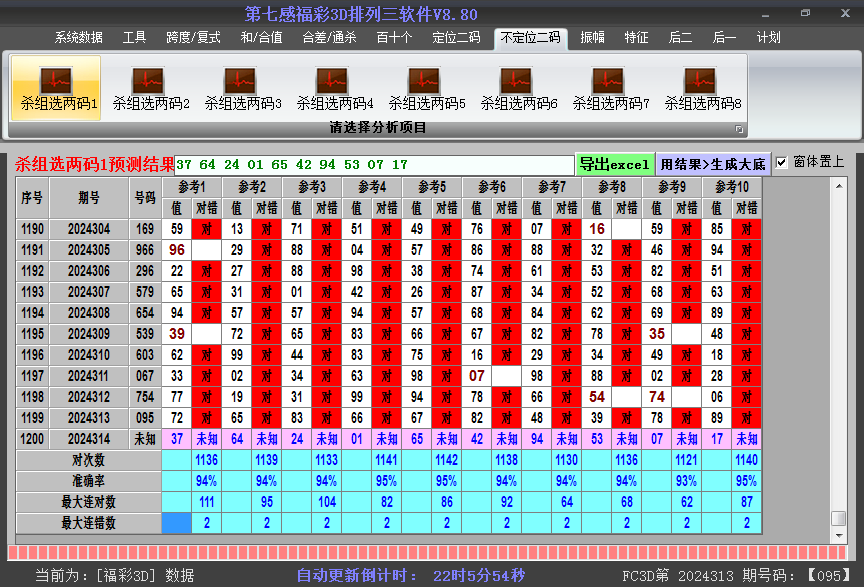Screen dimensions: 864x587
Task: Click the 最大连错数 row label
Action: pos(89,523)
